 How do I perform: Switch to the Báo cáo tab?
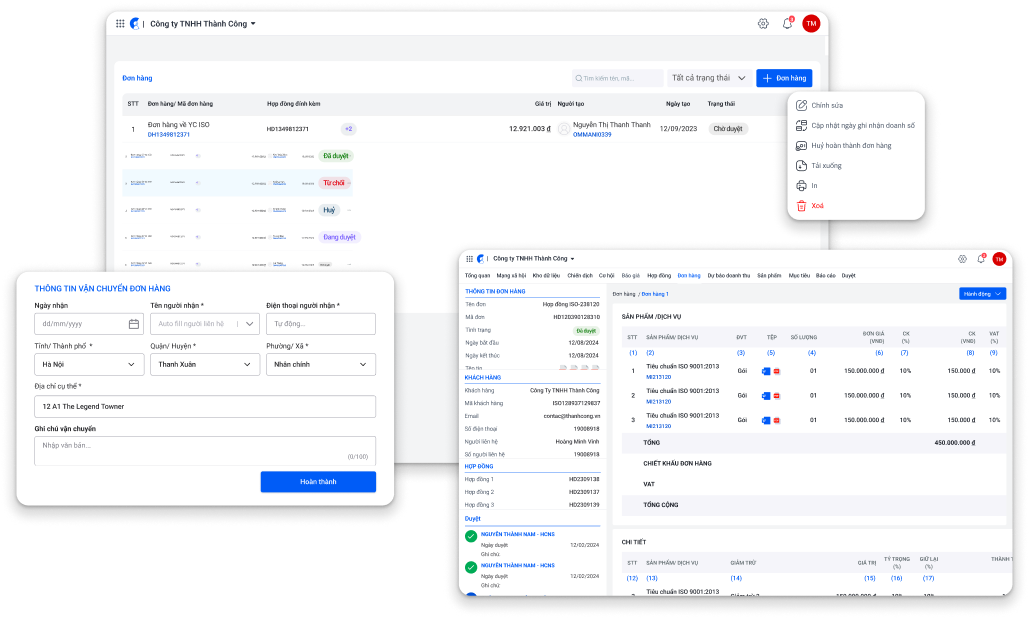(x=826, y=276)
